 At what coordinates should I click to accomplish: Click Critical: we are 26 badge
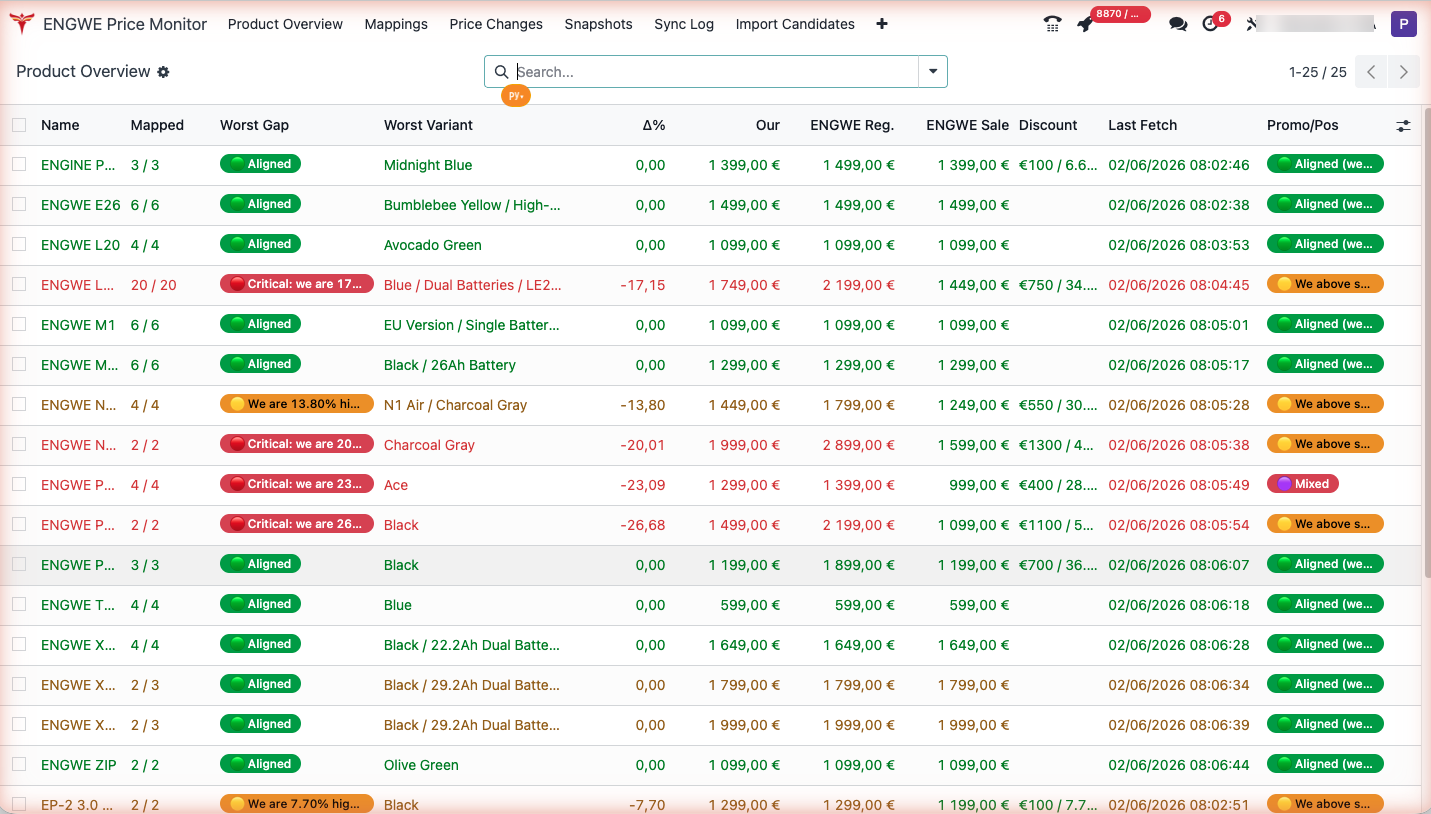297,524
